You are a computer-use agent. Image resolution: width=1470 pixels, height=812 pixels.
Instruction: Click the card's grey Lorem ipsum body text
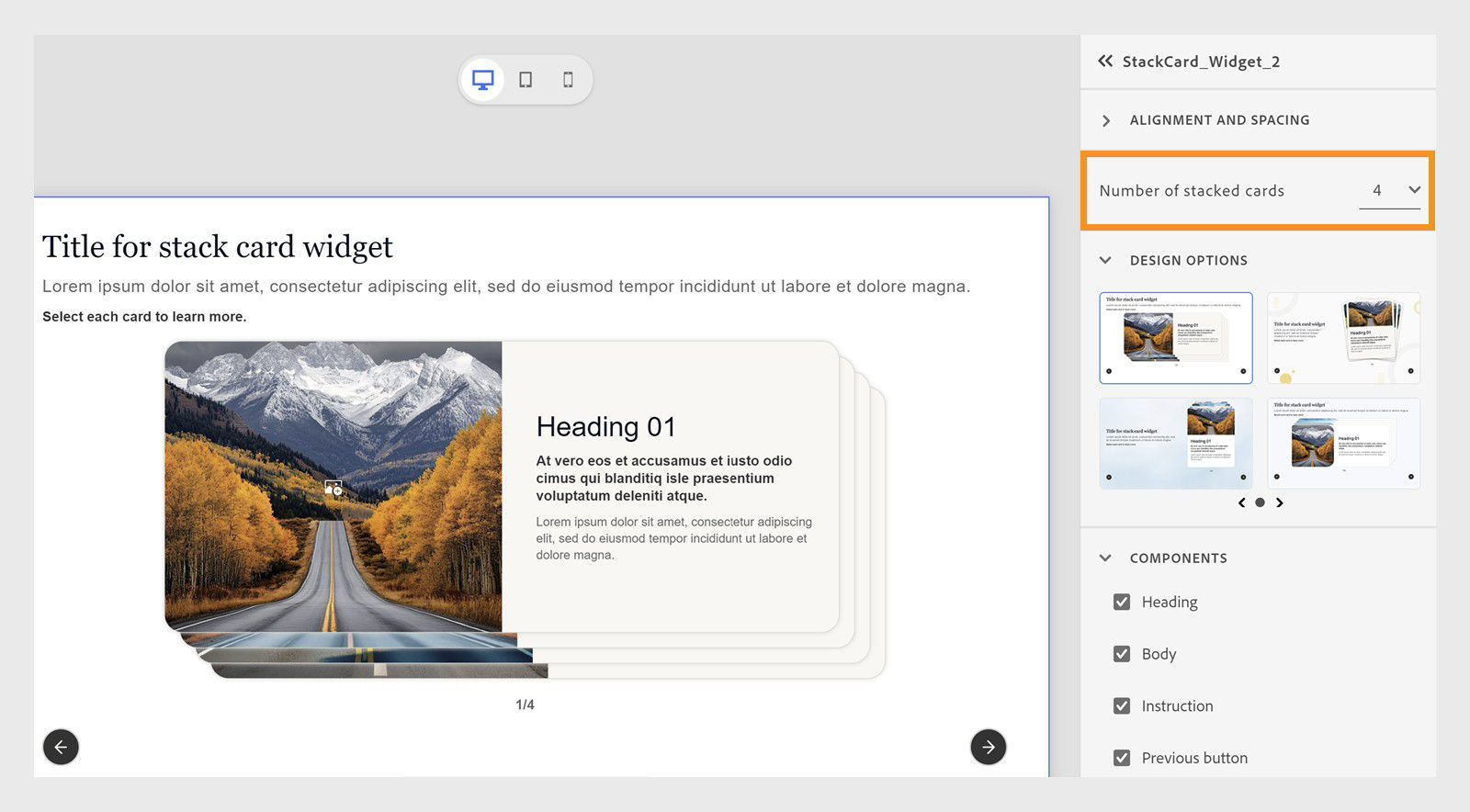click(674, 538)
